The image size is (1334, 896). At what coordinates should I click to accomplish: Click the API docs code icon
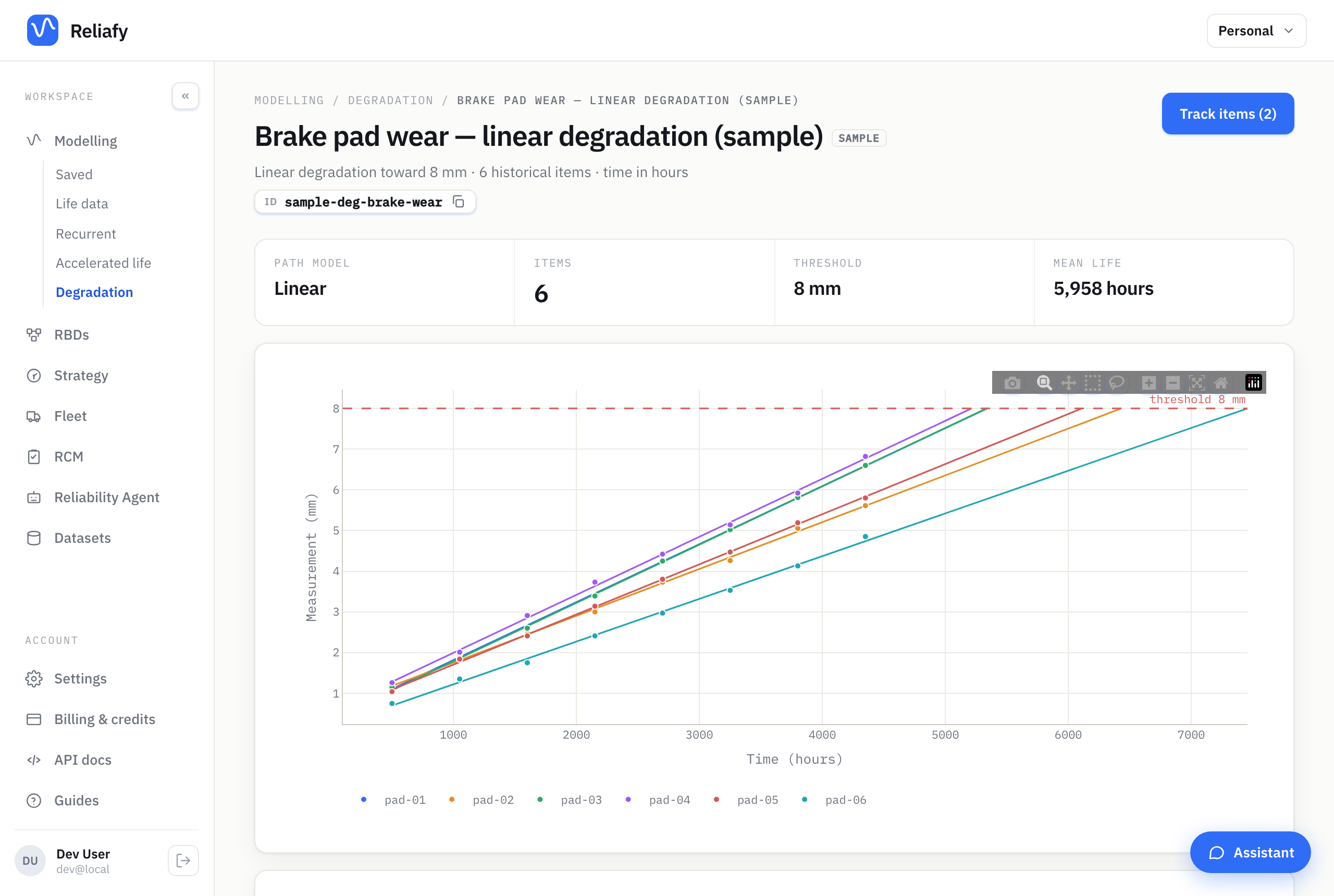pyautogui.click(x=34, y=760)
